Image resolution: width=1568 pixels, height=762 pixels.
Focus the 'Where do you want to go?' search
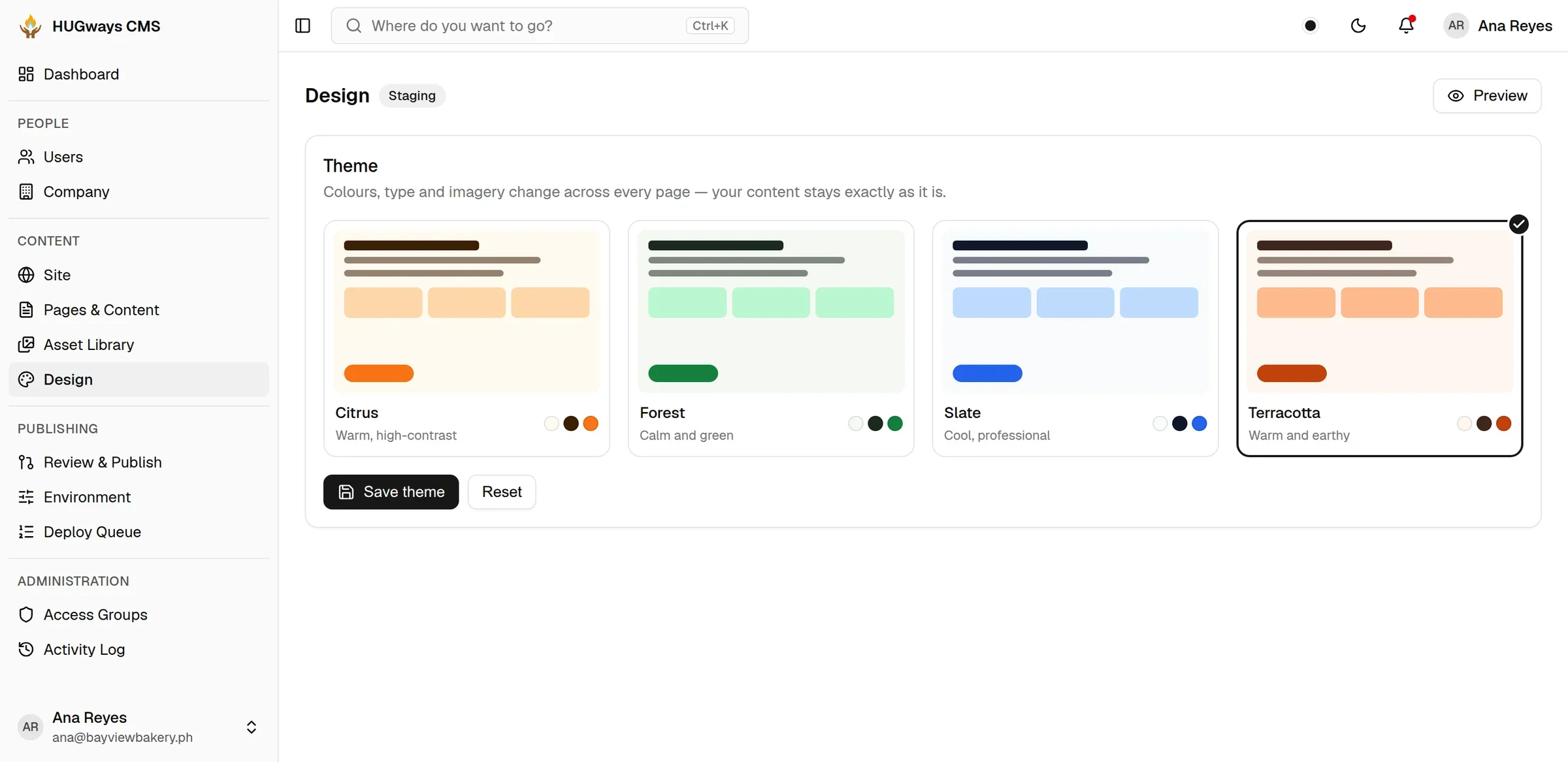(540, 25)
